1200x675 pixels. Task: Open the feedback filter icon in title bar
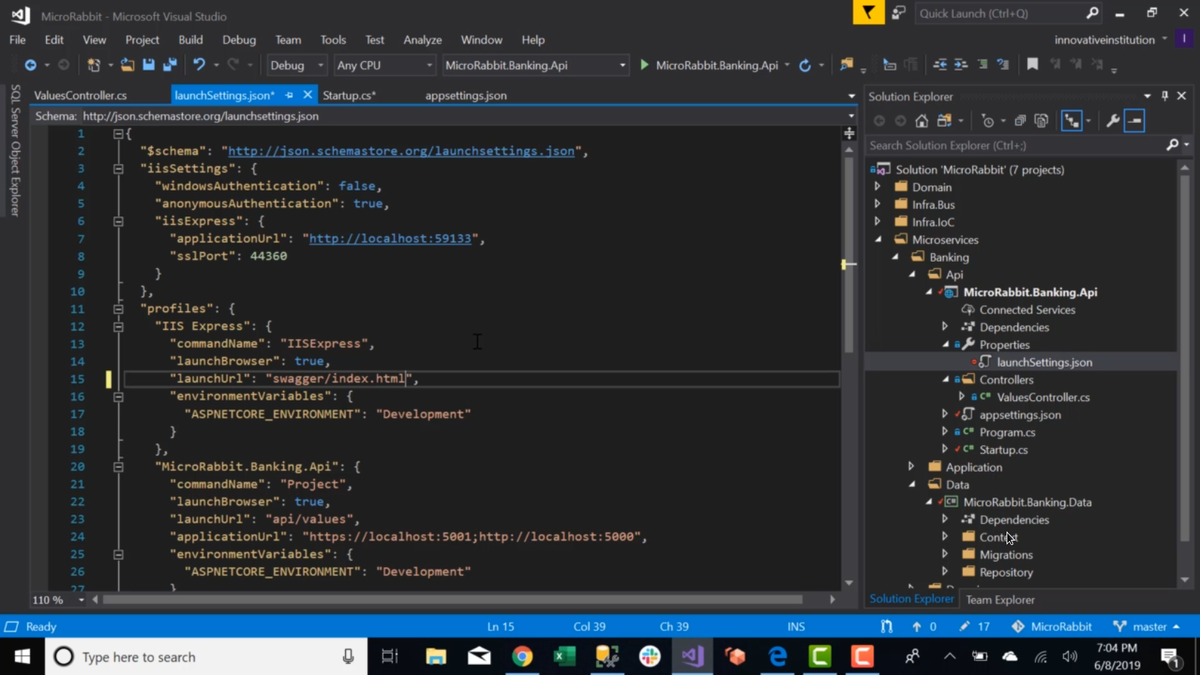point(868,13)
